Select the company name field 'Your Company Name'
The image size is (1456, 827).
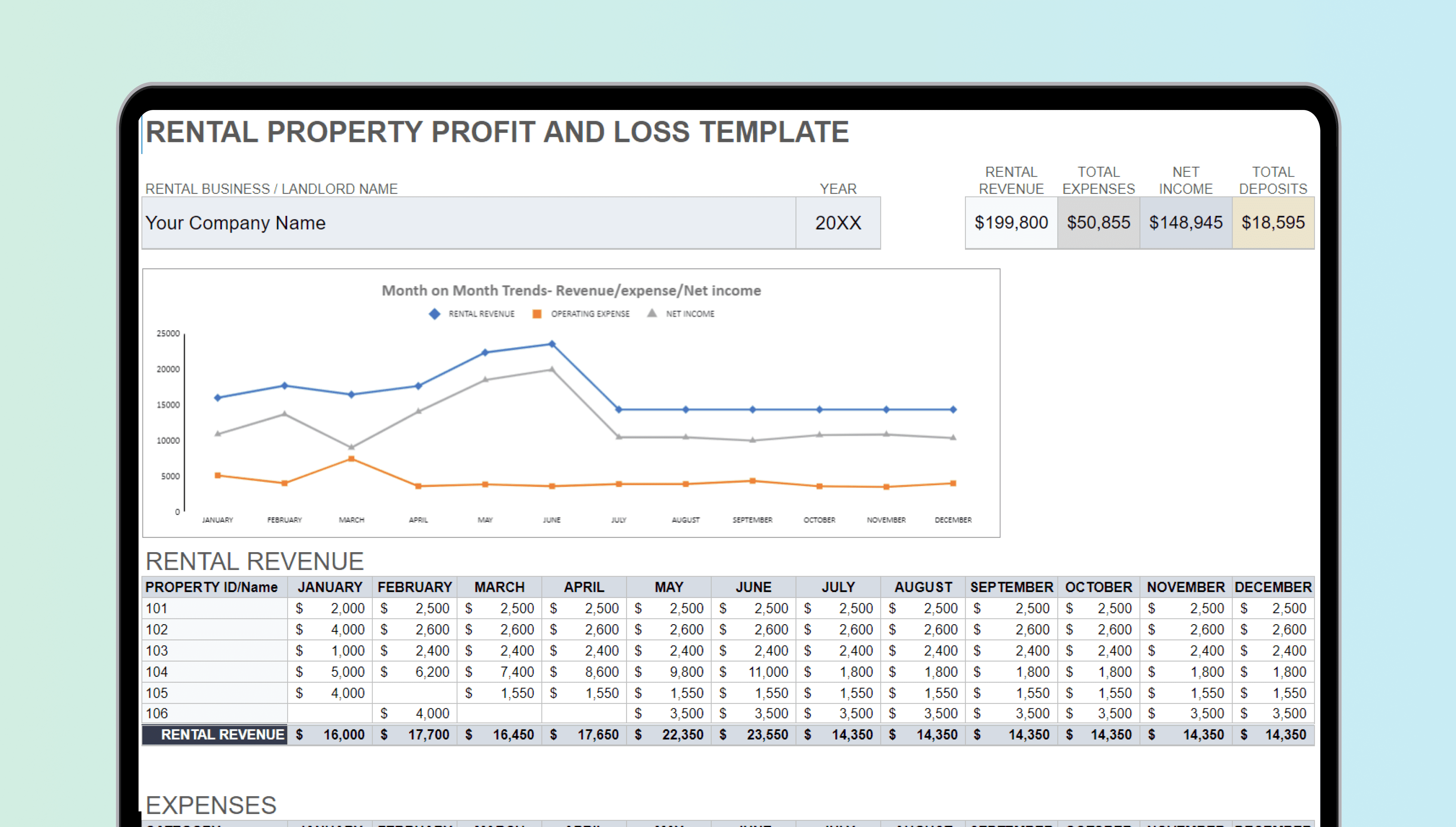pos(468,223)
